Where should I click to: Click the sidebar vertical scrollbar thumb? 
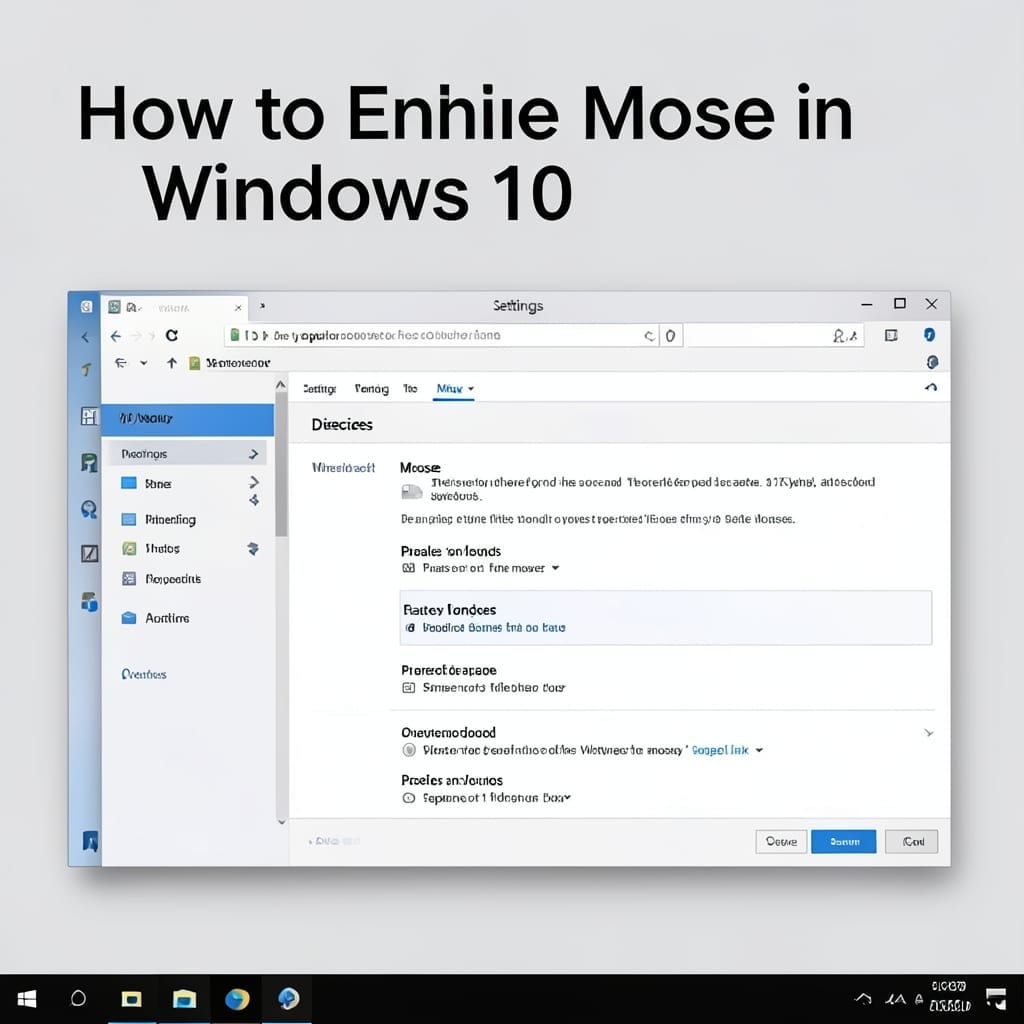click(281, 464)
